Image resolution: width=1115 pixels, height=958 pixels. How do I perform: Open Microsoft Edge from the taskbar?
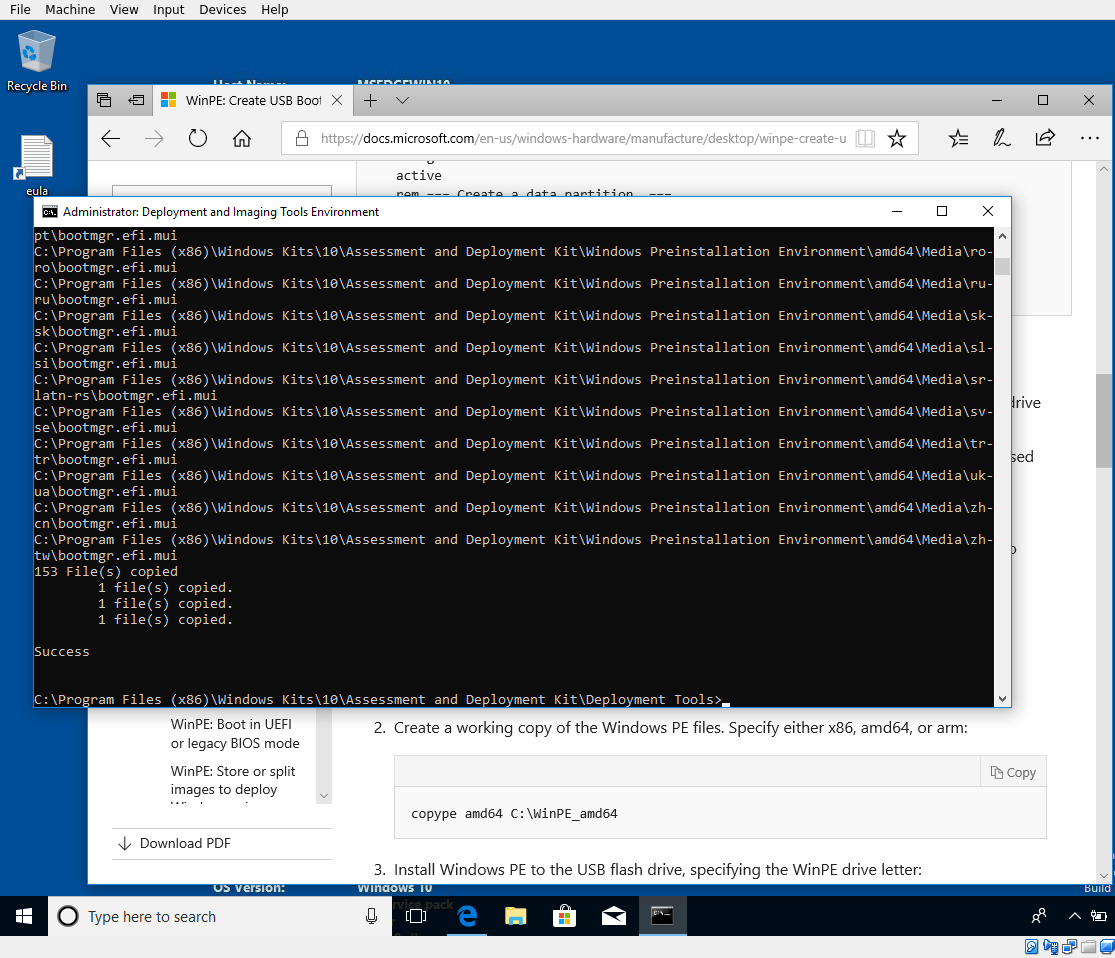(467, 916)
